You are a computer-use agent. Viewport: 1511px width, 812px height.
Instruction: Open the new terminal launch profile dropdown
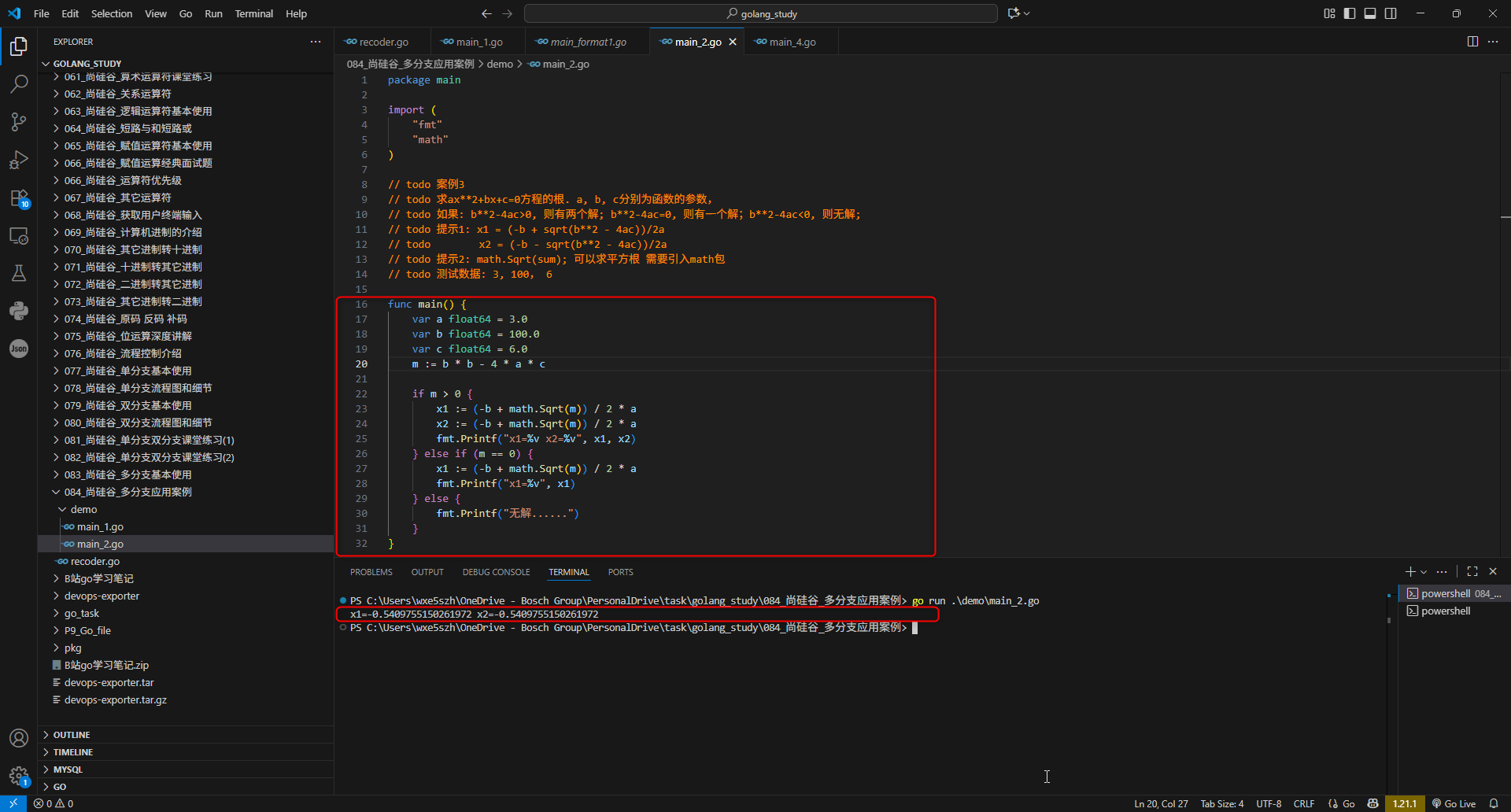tap(1424, 572)
